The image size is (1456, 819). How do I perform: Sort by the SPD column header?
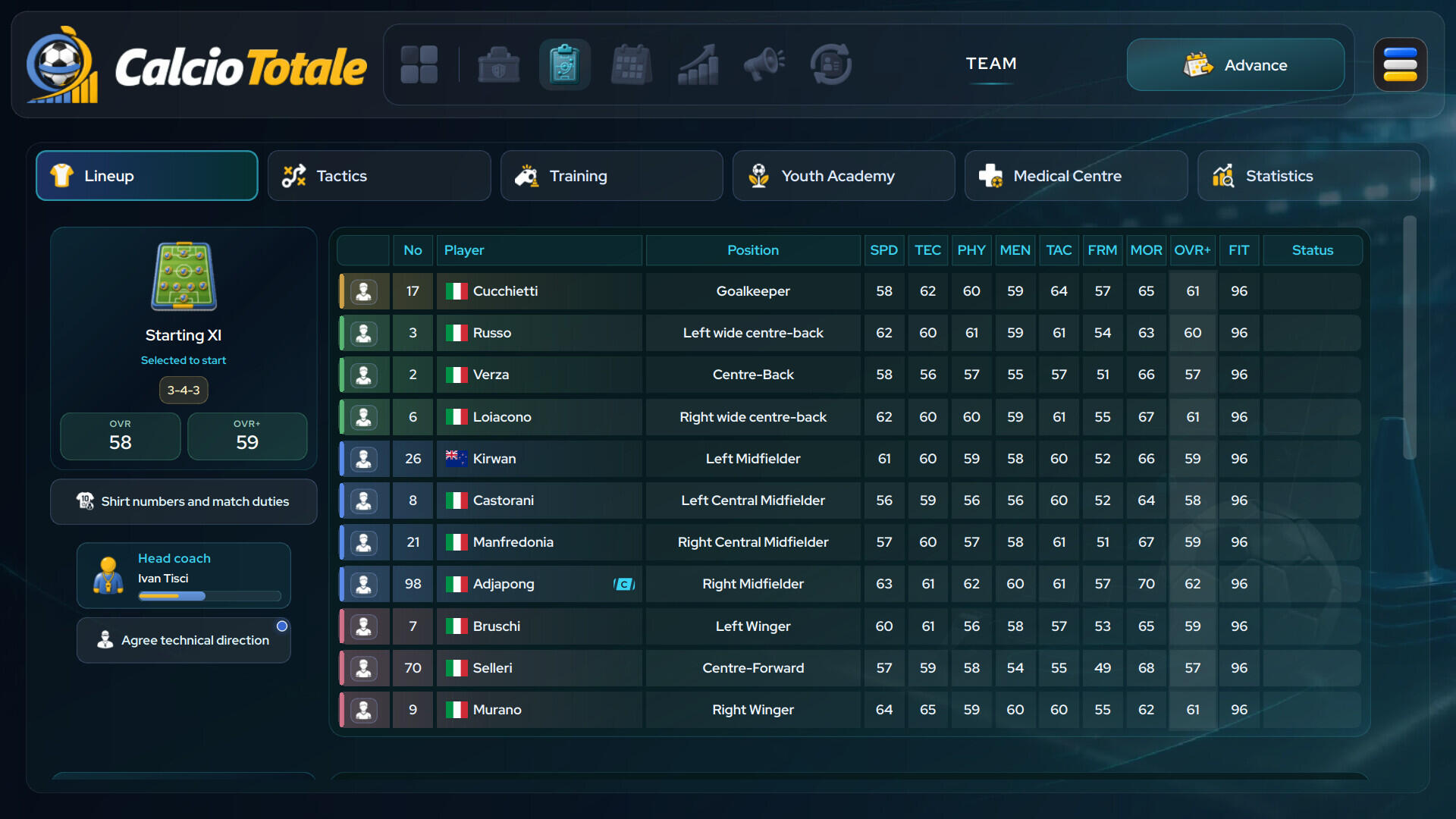tap(884, 250)
